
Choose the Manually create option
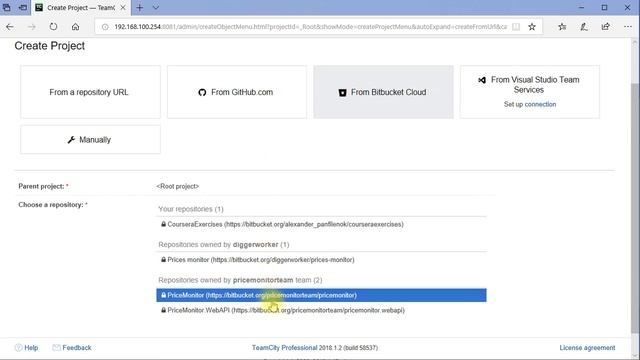(x=90, y=140)
